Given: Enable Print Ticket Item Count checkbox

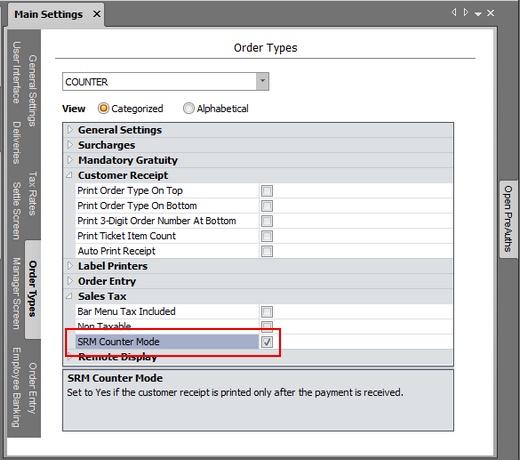Looking at the screenshot, I should coord(267,236).
